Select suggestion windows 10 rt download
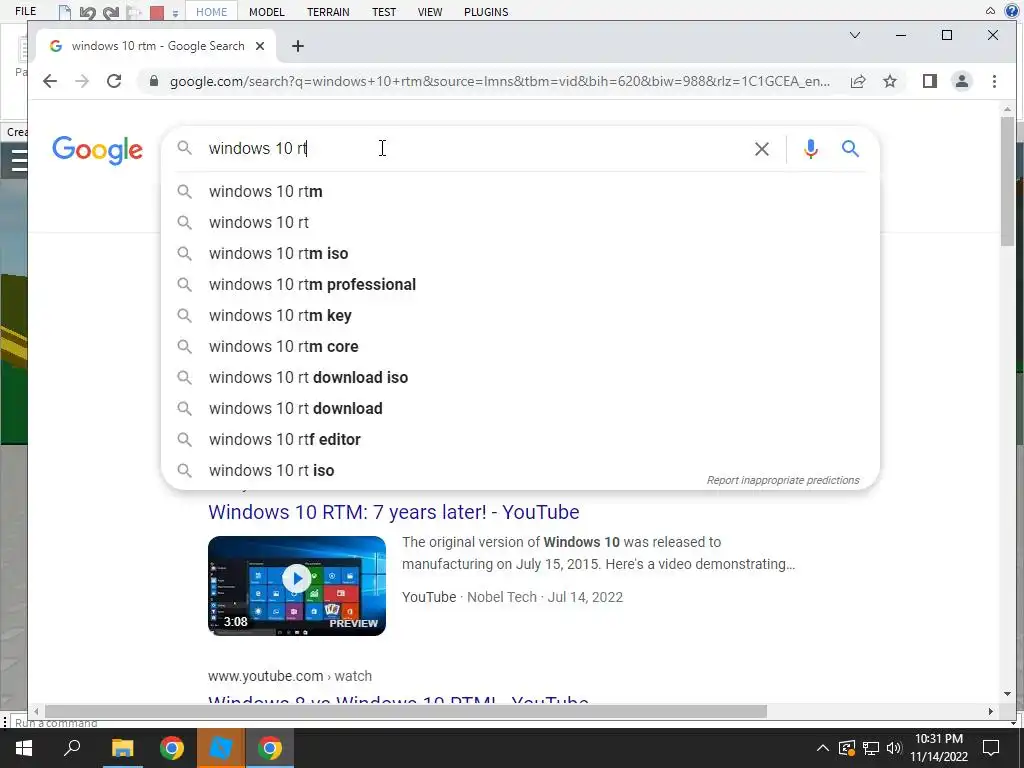Screen dimensions: 1024x768 click(520, 408)
